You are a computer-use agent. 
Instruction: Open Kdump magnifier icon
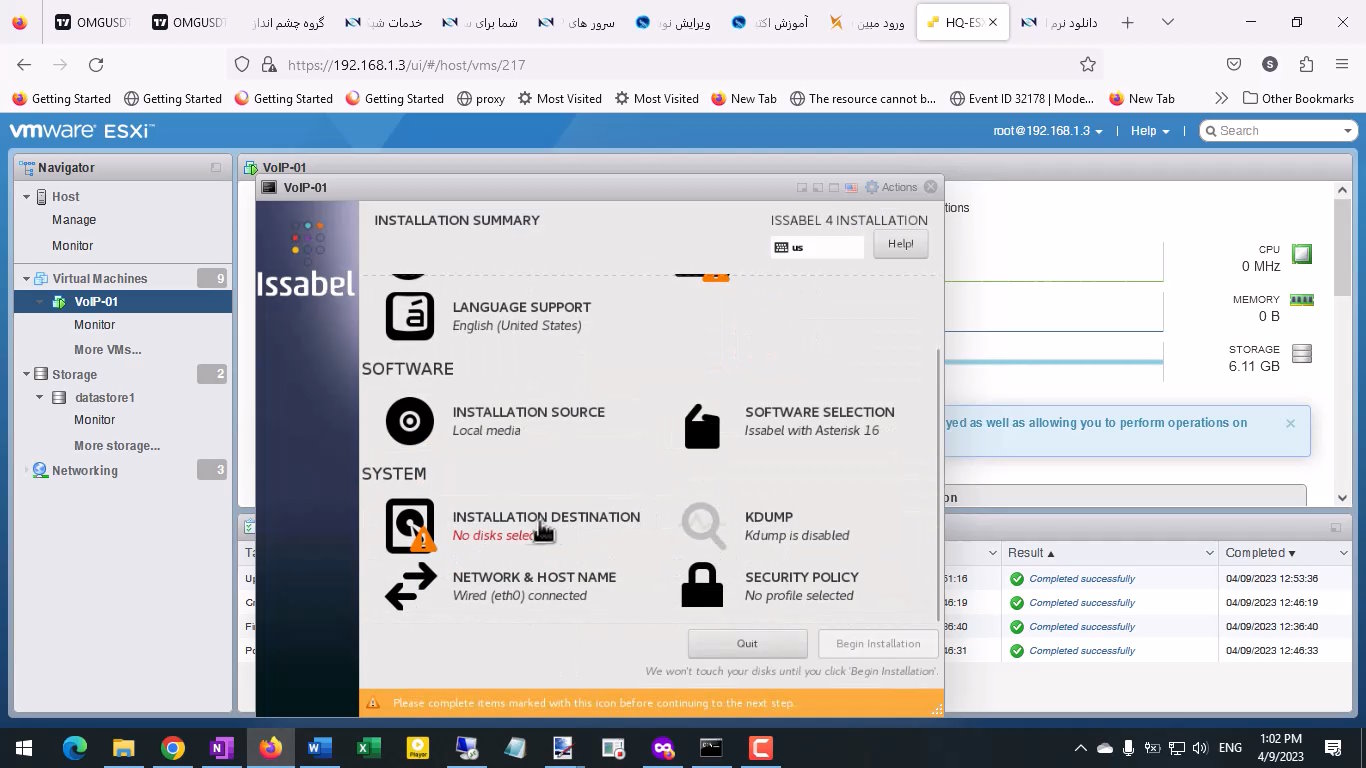point(703,526)
